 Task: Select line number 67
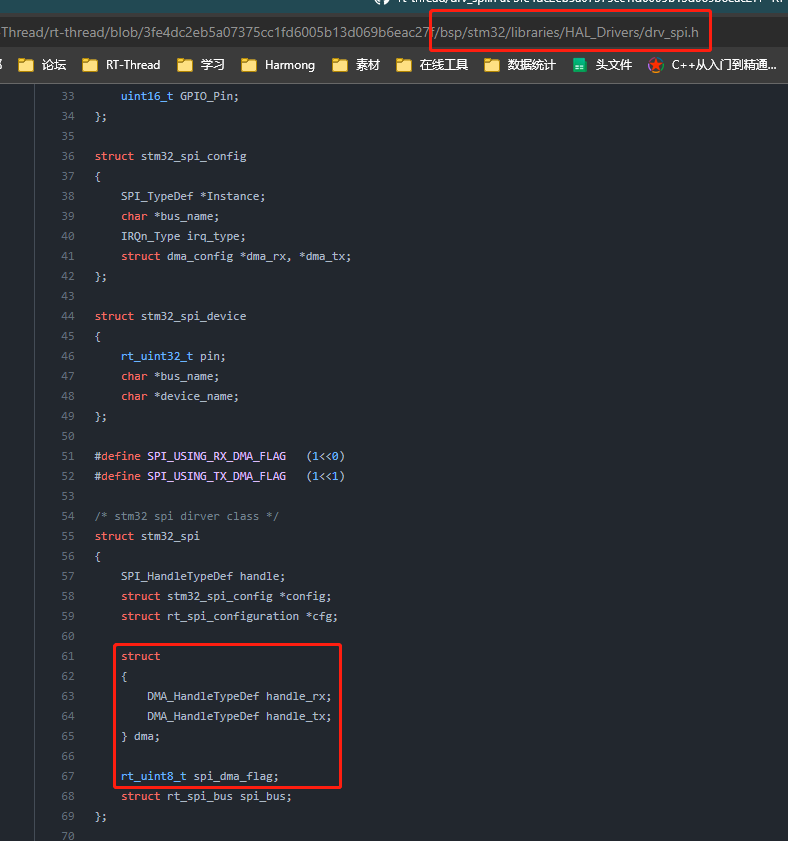click(68, 776)
